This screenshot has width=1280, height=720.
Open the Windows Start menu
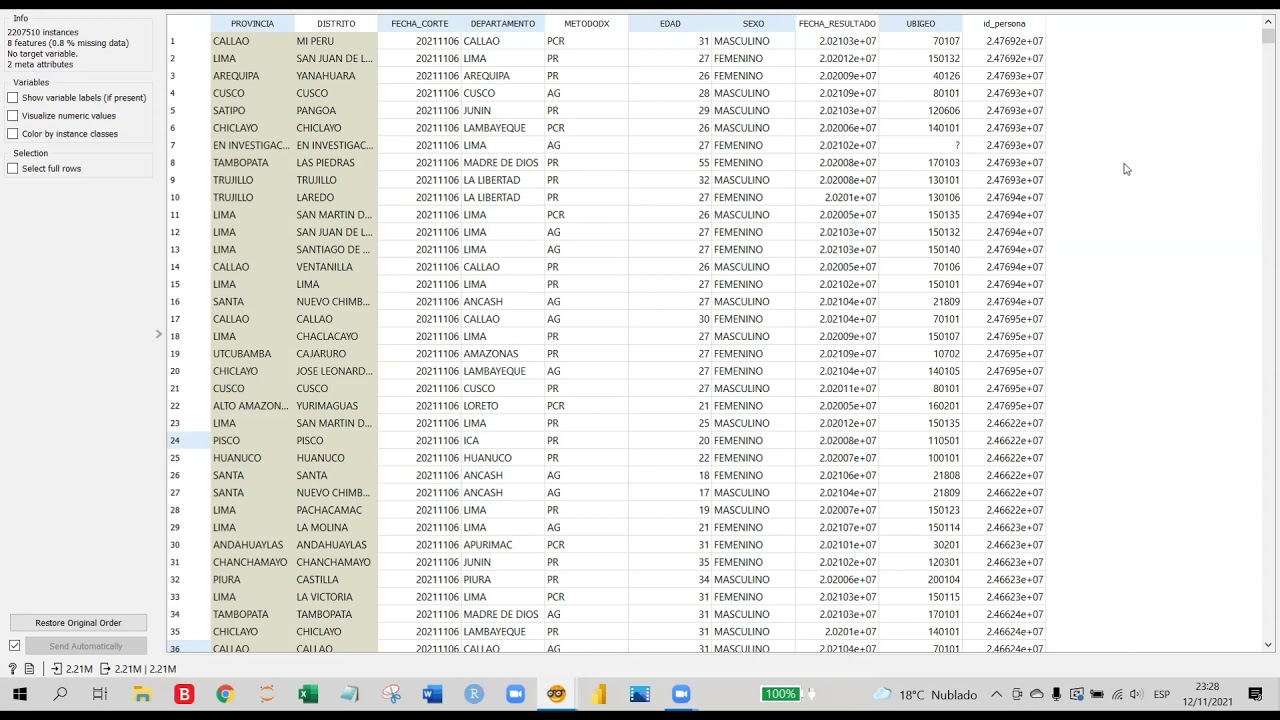[19, 694]
